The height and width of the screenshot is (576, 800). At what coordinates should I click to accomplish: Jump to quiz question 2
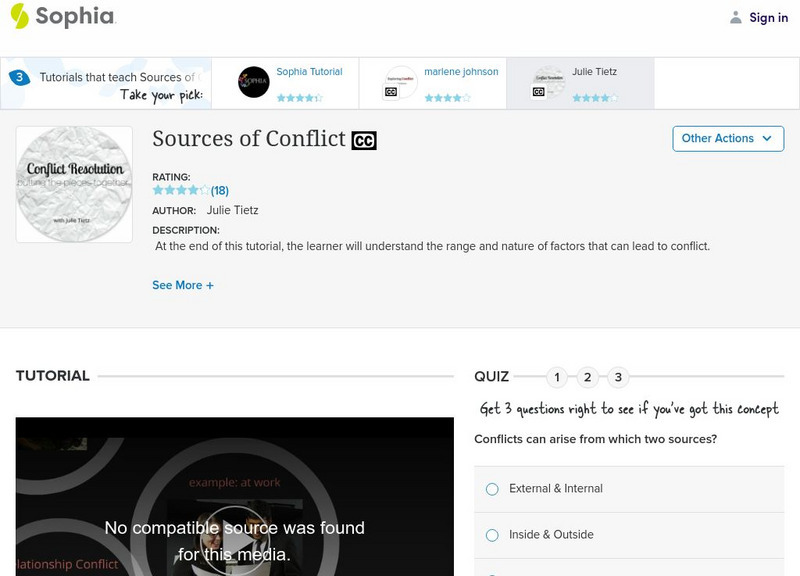(x=587, y=378)
